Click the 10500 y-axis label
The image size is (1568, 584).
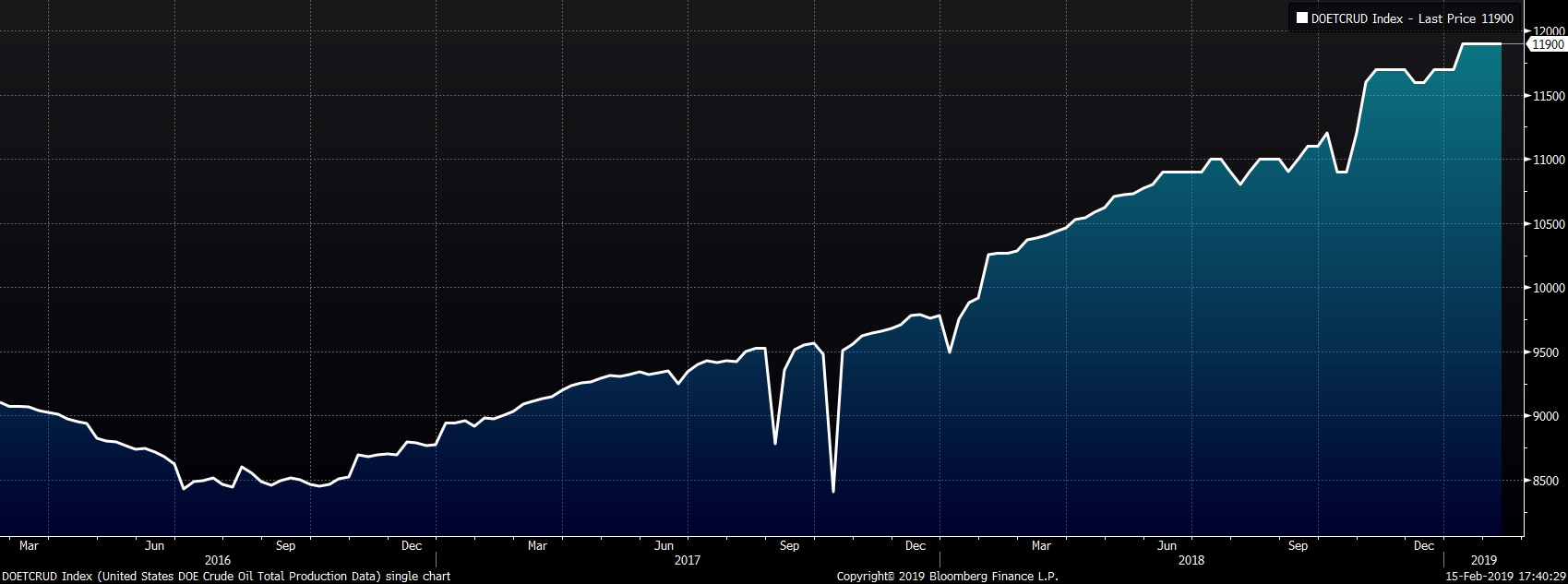pos(1549,224)
